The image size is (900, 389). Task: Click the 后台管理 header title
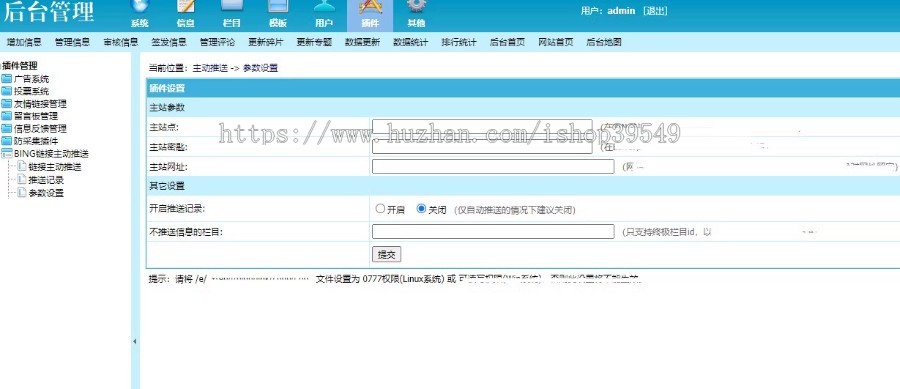49,11
